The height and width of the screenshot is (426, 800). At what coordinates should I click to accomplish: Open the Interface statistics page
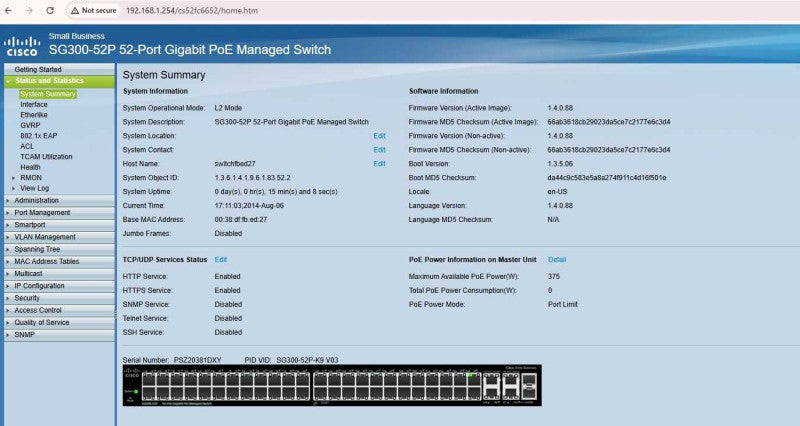[x=34, y=105]
